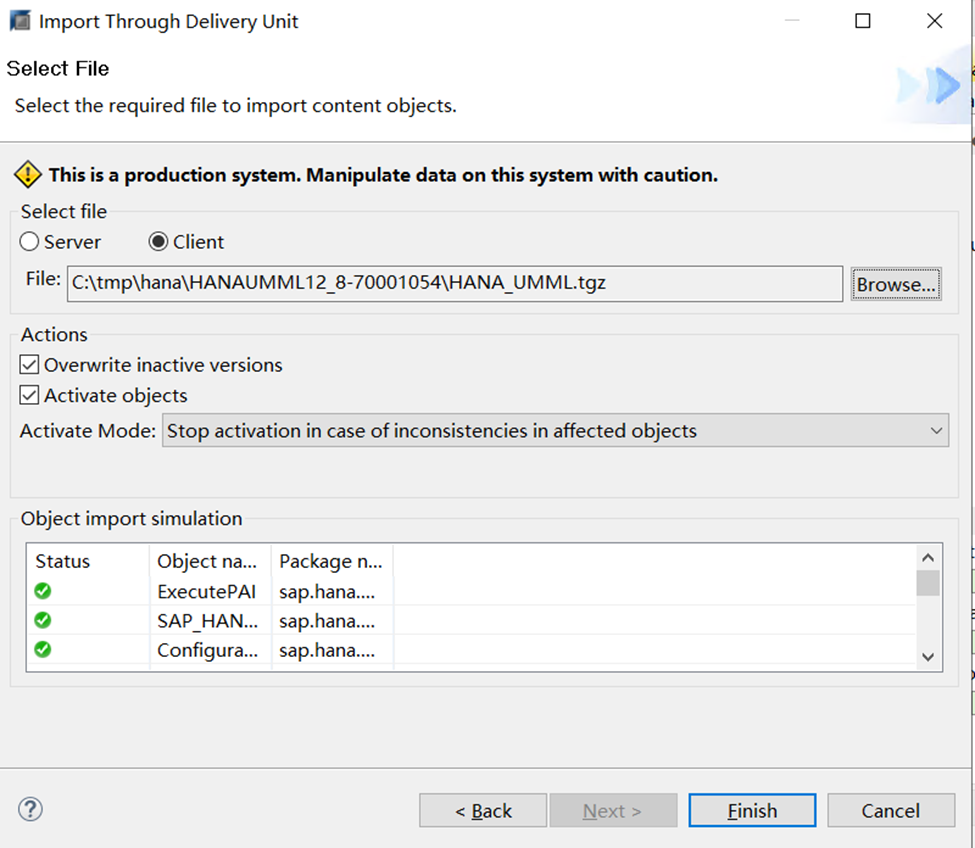975x848 pixels.
Task: Click the yellow production warning icon
Action: tap(27, 175)
